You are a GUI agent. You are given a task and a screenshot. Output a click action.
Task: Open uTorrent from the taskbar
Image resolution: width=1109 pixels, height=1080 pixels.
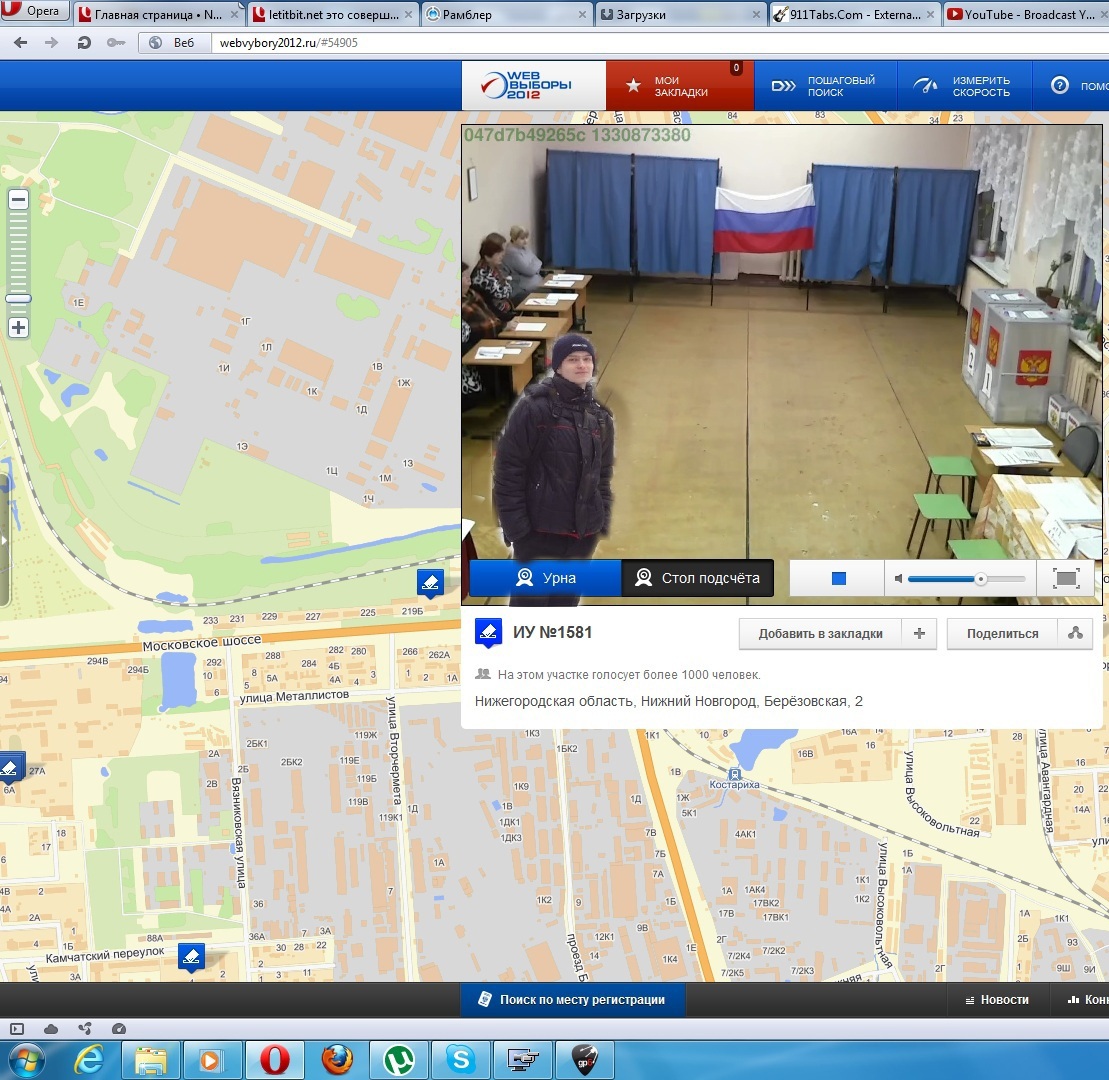(x=398, y=1060)
